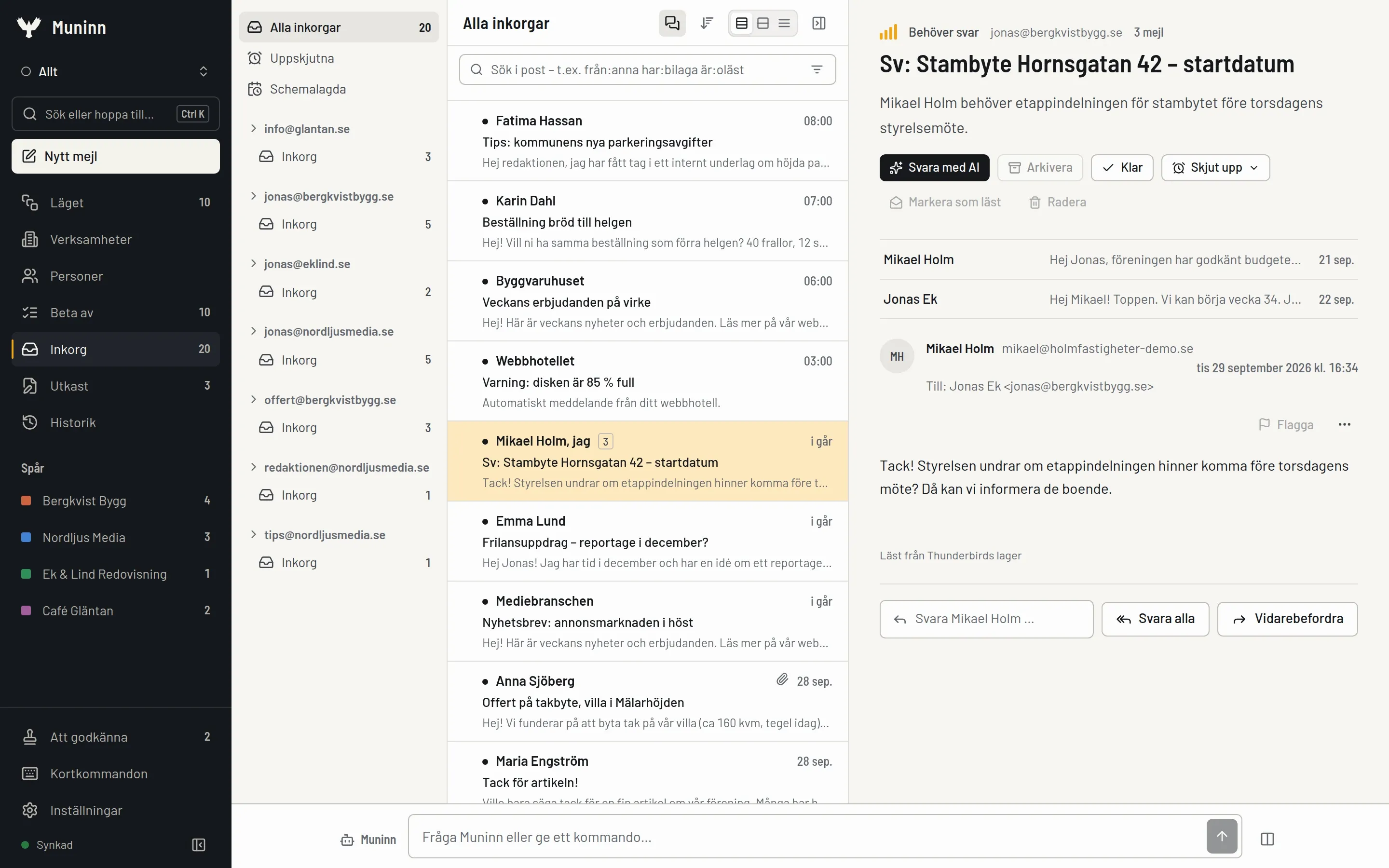The width and height of the screenshot is (1389, 868).
Task: Switch to the comfortable density view
Action: pyautogui.click(x=742, y=24)
